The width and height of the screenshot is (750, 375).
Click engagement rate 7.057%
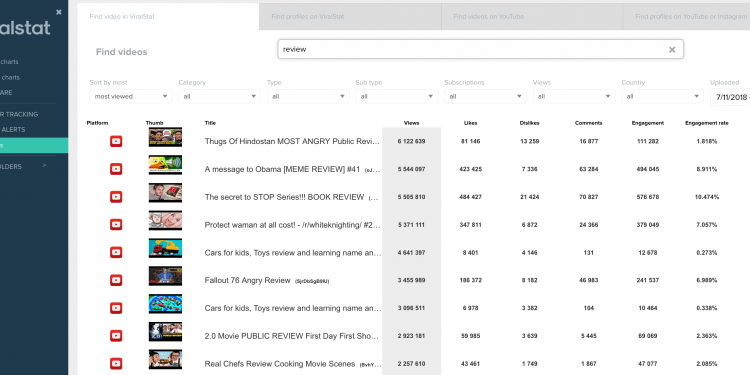[706, 225]
